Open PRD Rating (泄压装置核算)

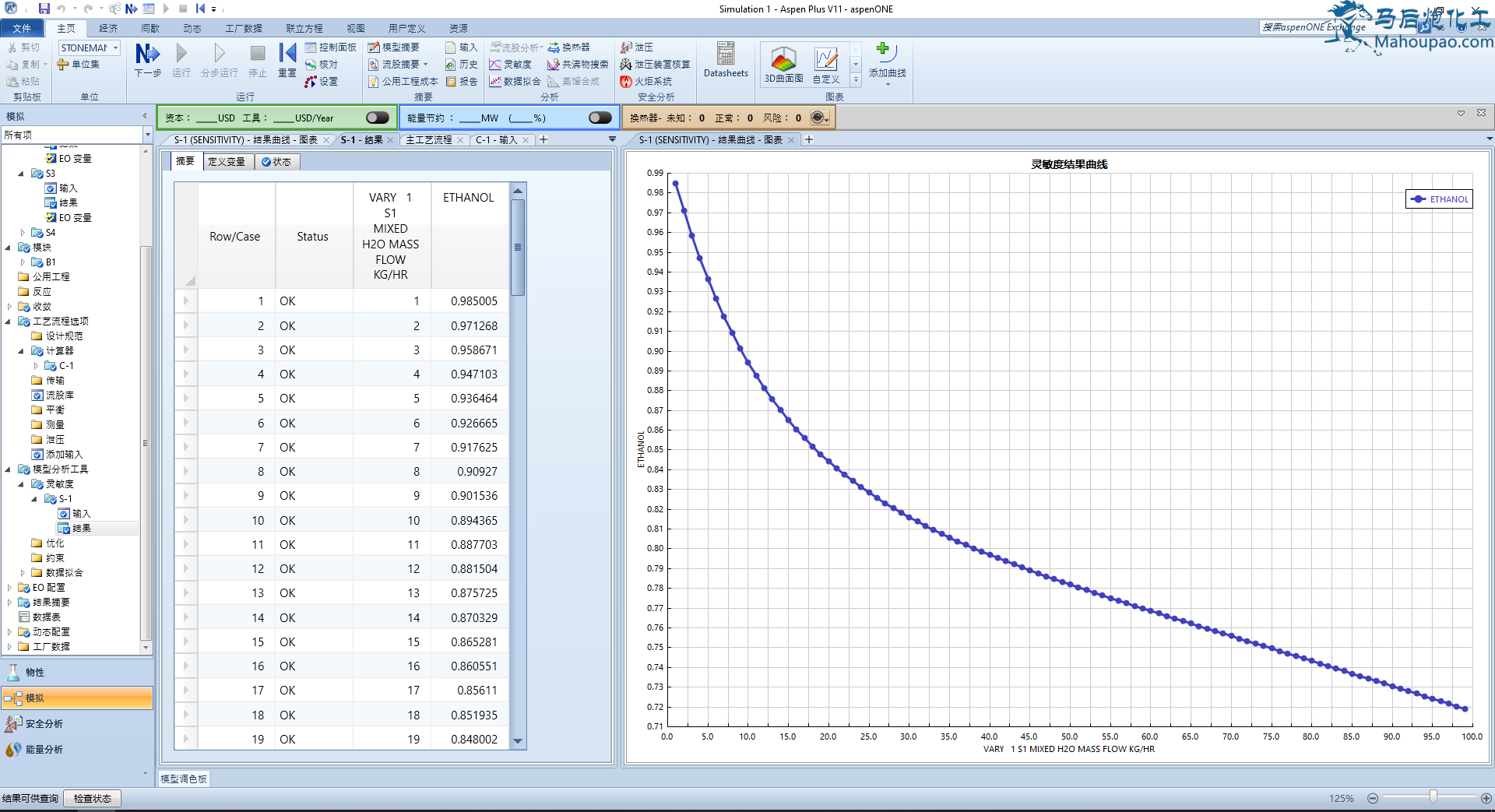[655, 65]
